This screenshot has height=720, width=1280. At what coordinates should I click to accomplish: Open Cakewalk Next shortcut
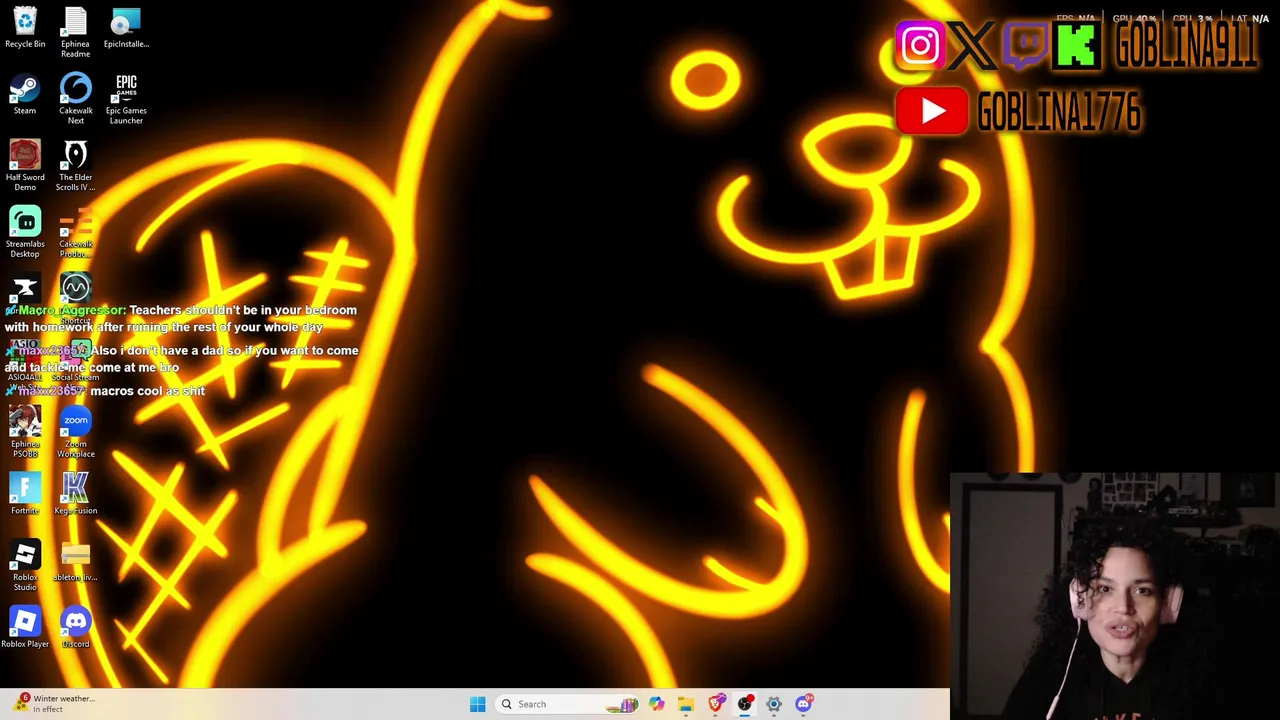[75, 99]
